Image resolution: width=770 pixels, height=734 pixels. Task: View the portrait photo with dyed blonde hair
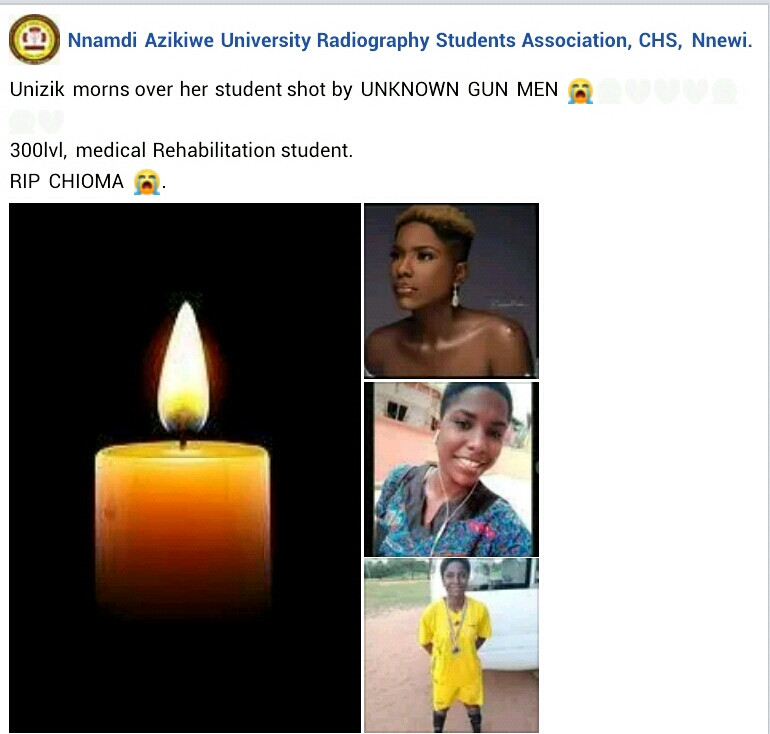pos(451,291)
